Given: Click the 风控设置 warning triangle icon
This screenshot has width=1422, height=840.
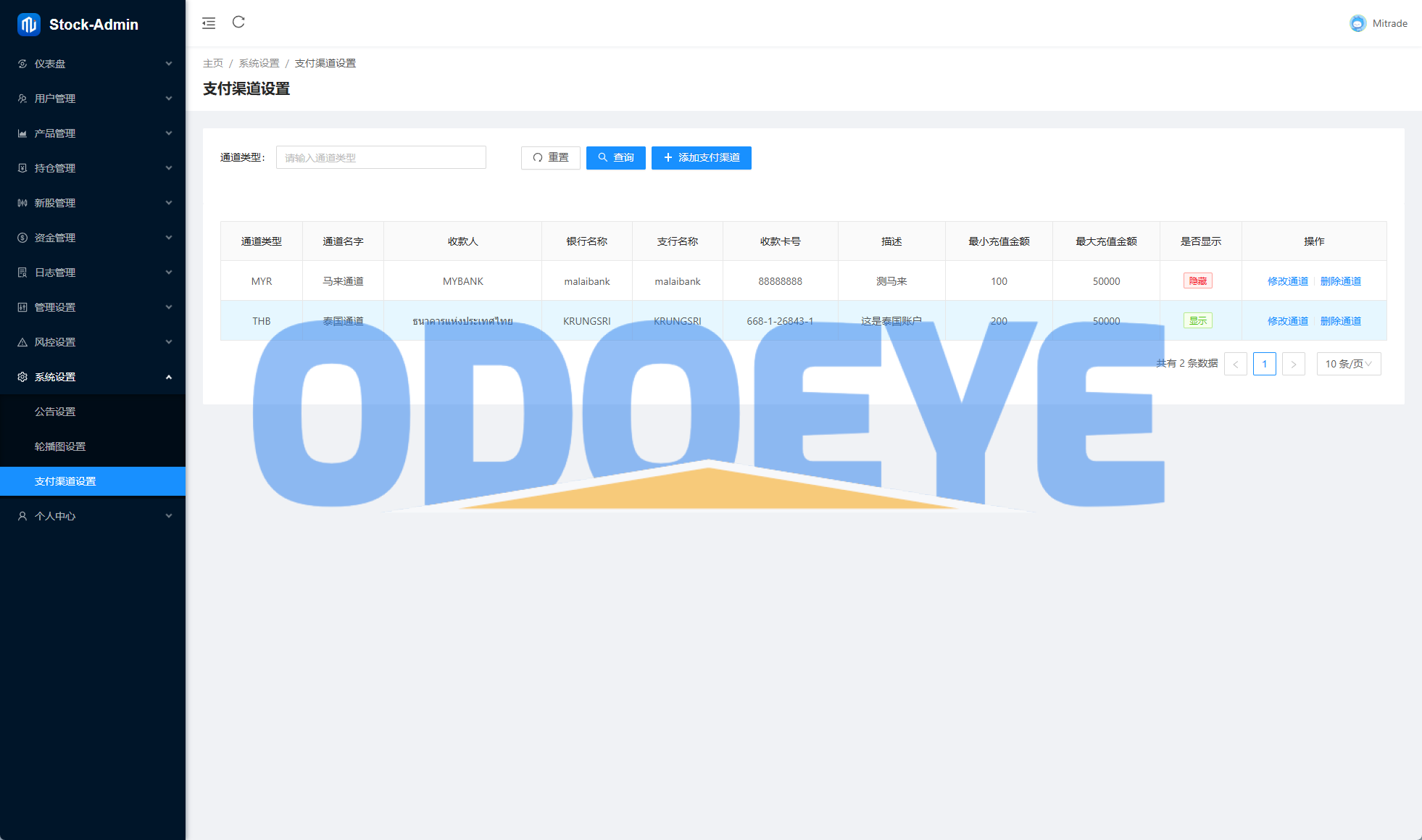Looking at the screenshot, I should (x=22, y=342).
